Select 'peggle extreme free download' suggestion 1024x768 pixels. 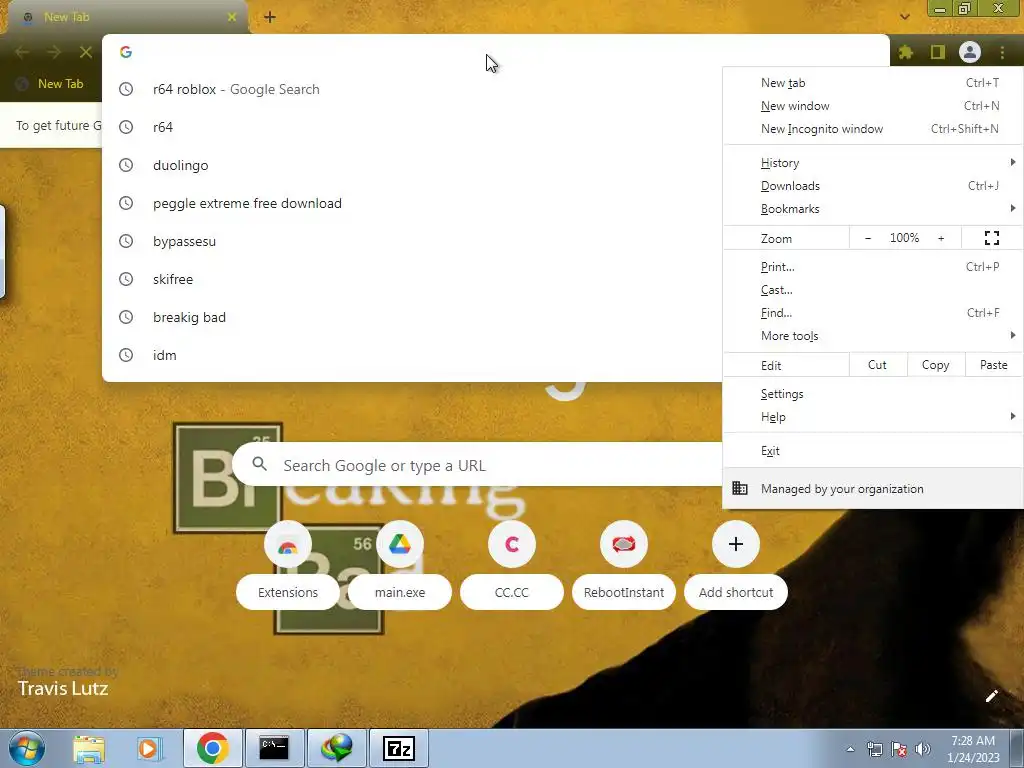coord(412,203)
